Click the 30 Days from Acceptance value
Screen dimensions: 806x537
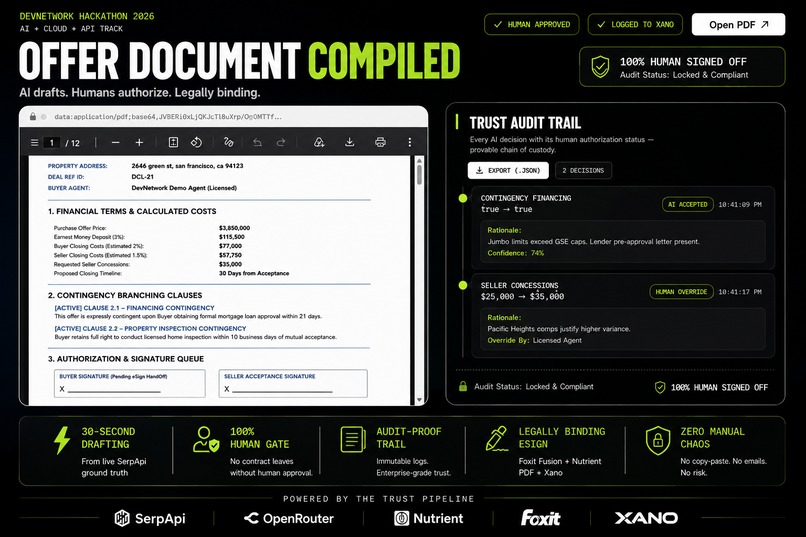(254, 273)
